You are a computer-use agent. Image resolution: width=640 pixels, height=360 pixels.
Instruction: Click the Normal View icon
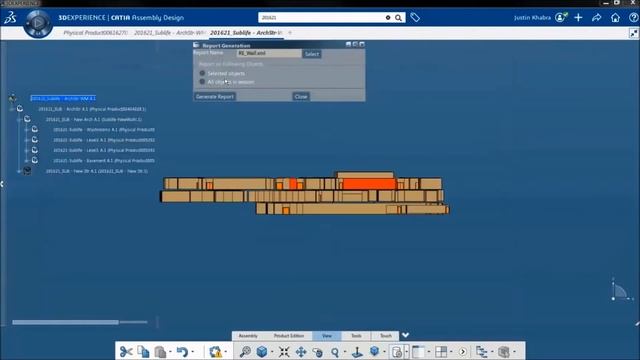pos(357,351)
